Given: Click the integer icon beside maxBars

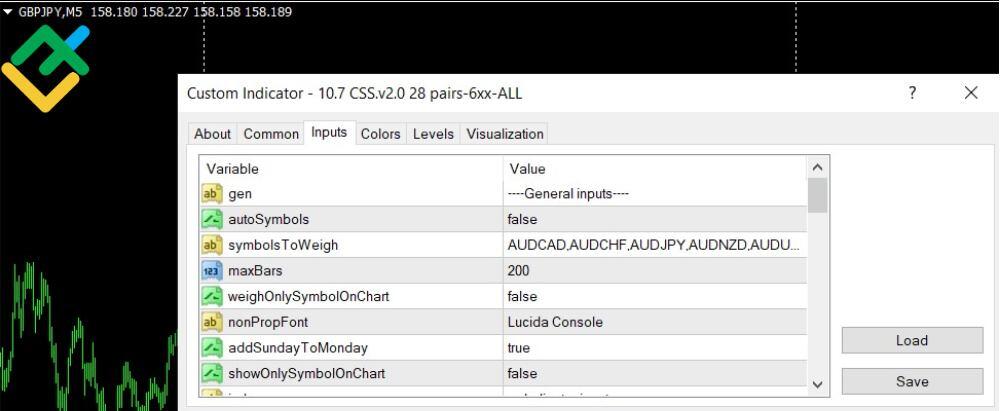Looking at the screenshot, I should [212, 271].
